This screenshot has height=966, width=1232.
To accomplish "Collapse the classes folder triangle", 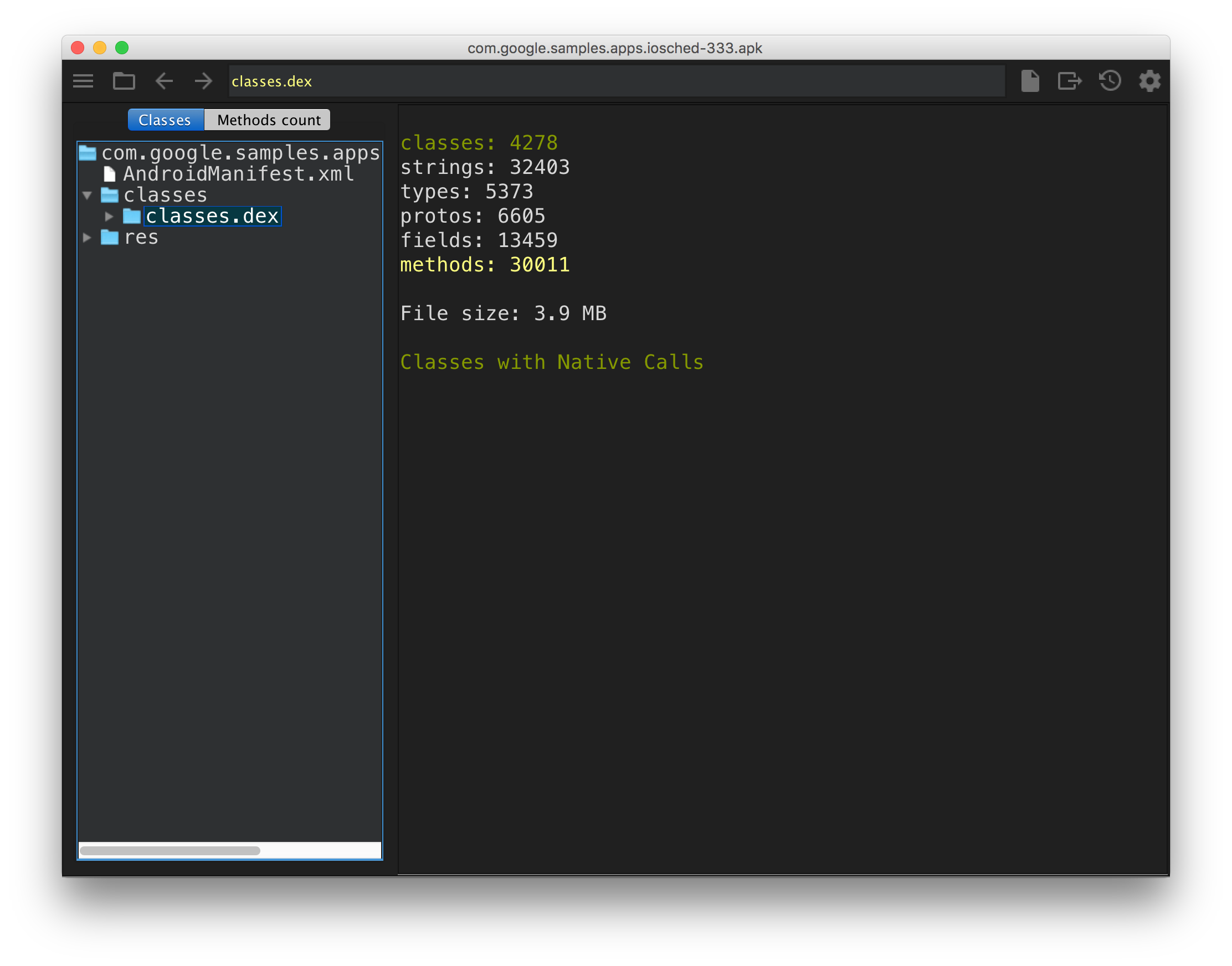I will point(87,196).
